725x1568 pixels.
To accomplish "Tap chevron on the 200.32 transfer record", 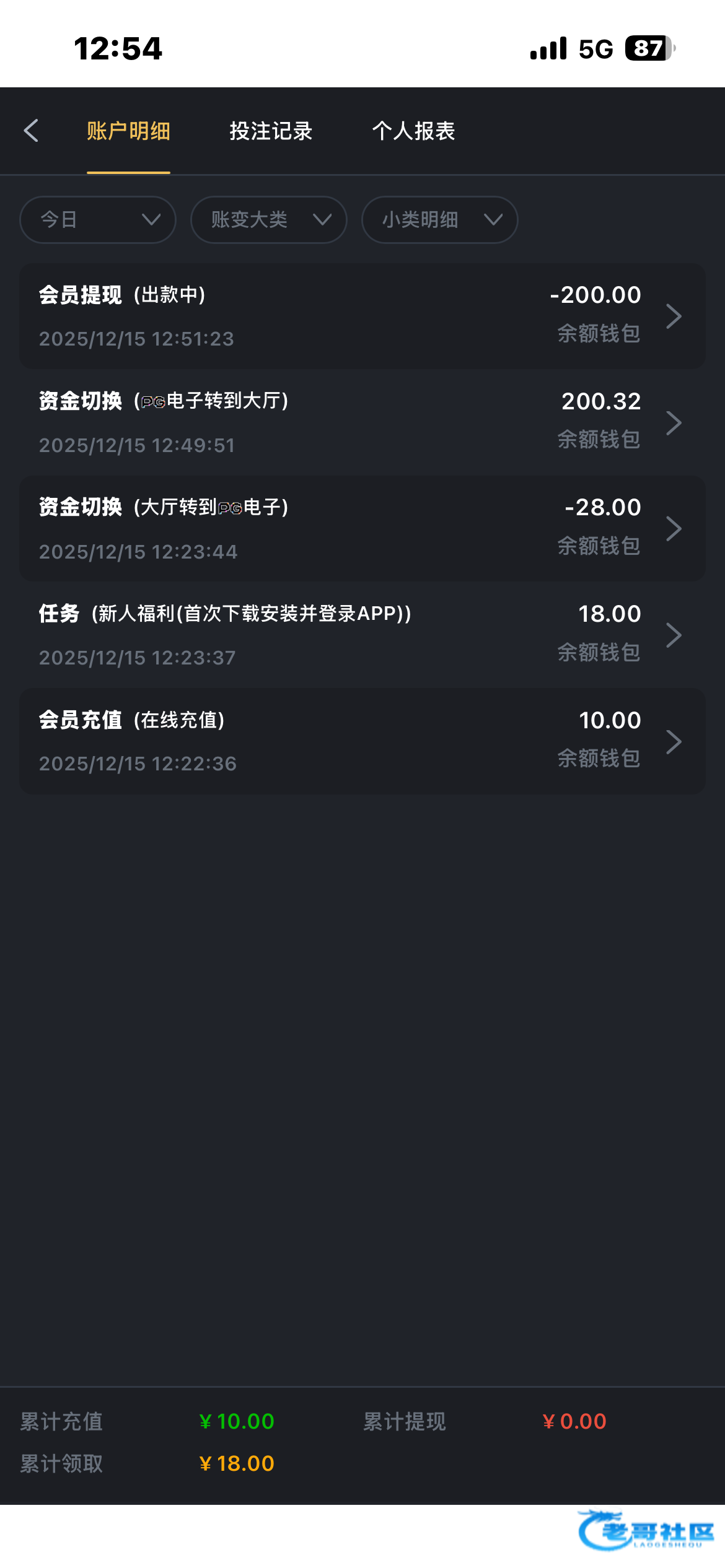I will pyautogui.click(x=674, y=423).
